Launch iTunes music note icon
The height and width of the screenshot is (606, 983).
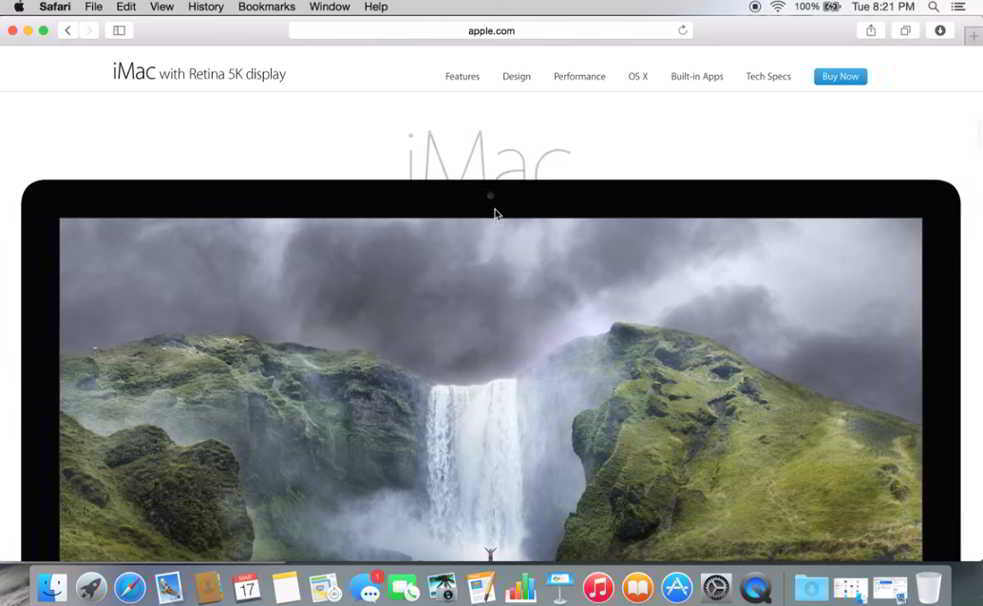pos(599,588)
